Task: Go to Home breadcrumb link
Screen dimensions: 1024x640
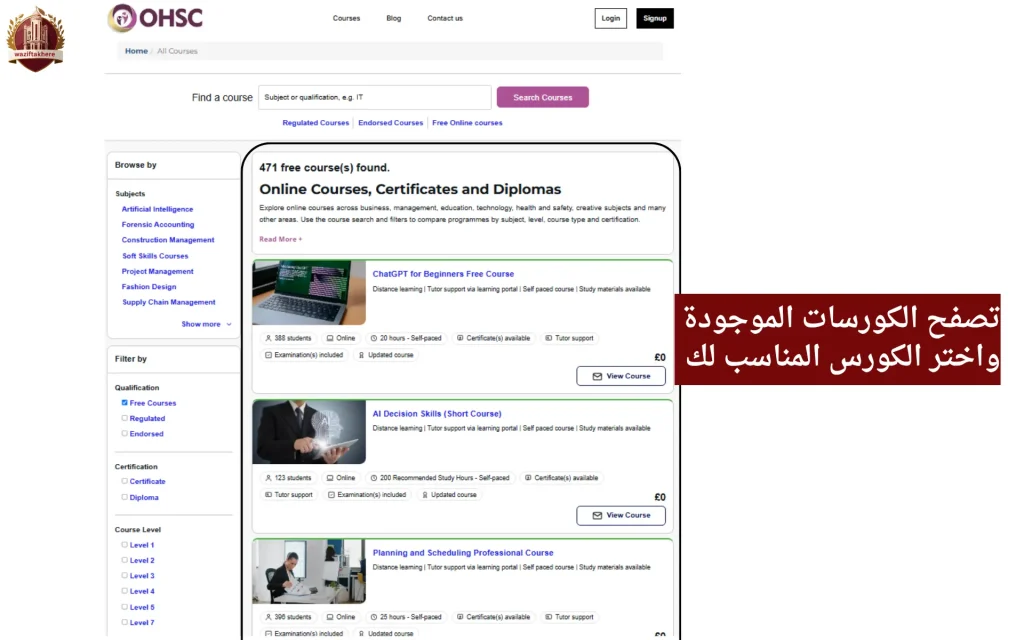Action: [x=136, y=51]
